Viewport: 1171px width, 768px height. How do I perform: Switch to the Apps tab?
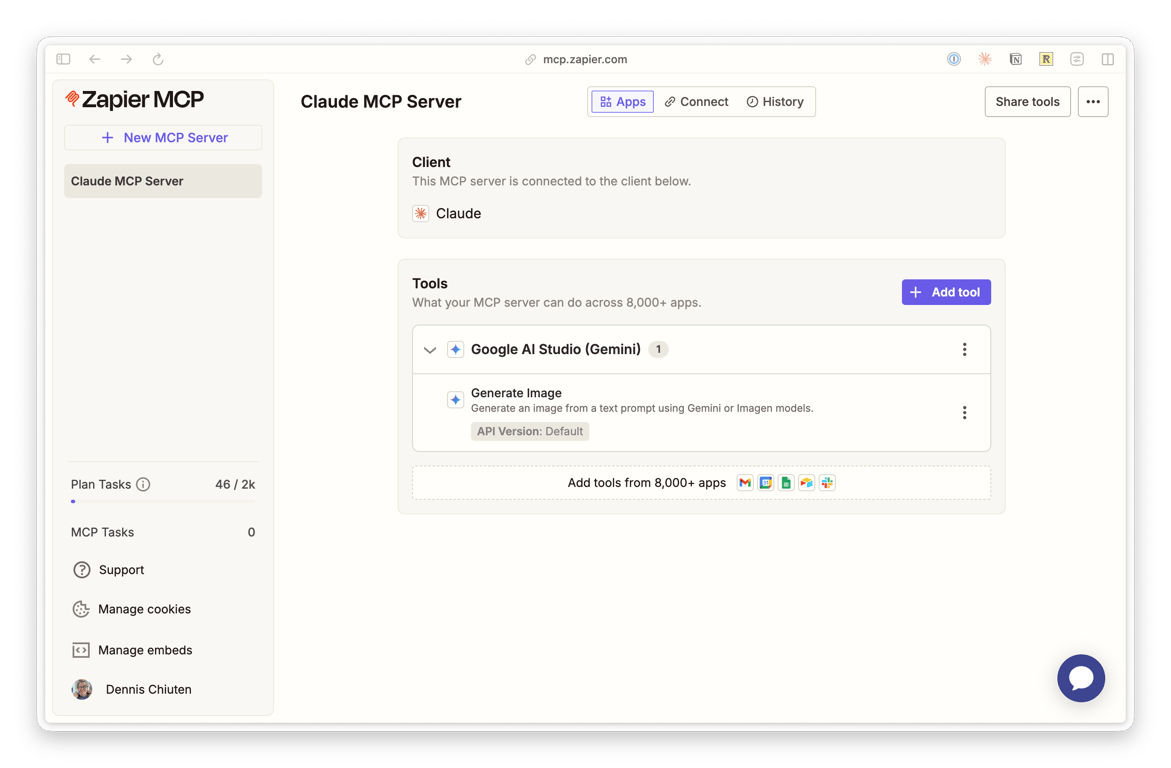click(x=622, y=102)
